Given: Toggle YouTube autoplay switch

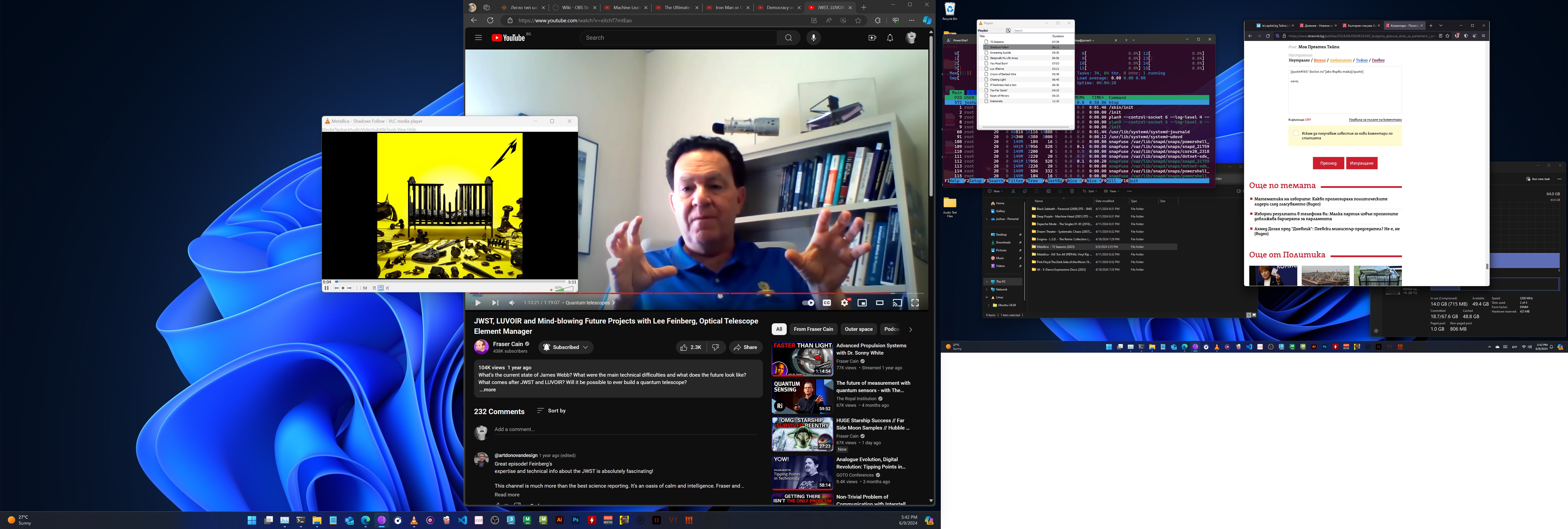Looking at the screenshot, I should click(808, 302).
